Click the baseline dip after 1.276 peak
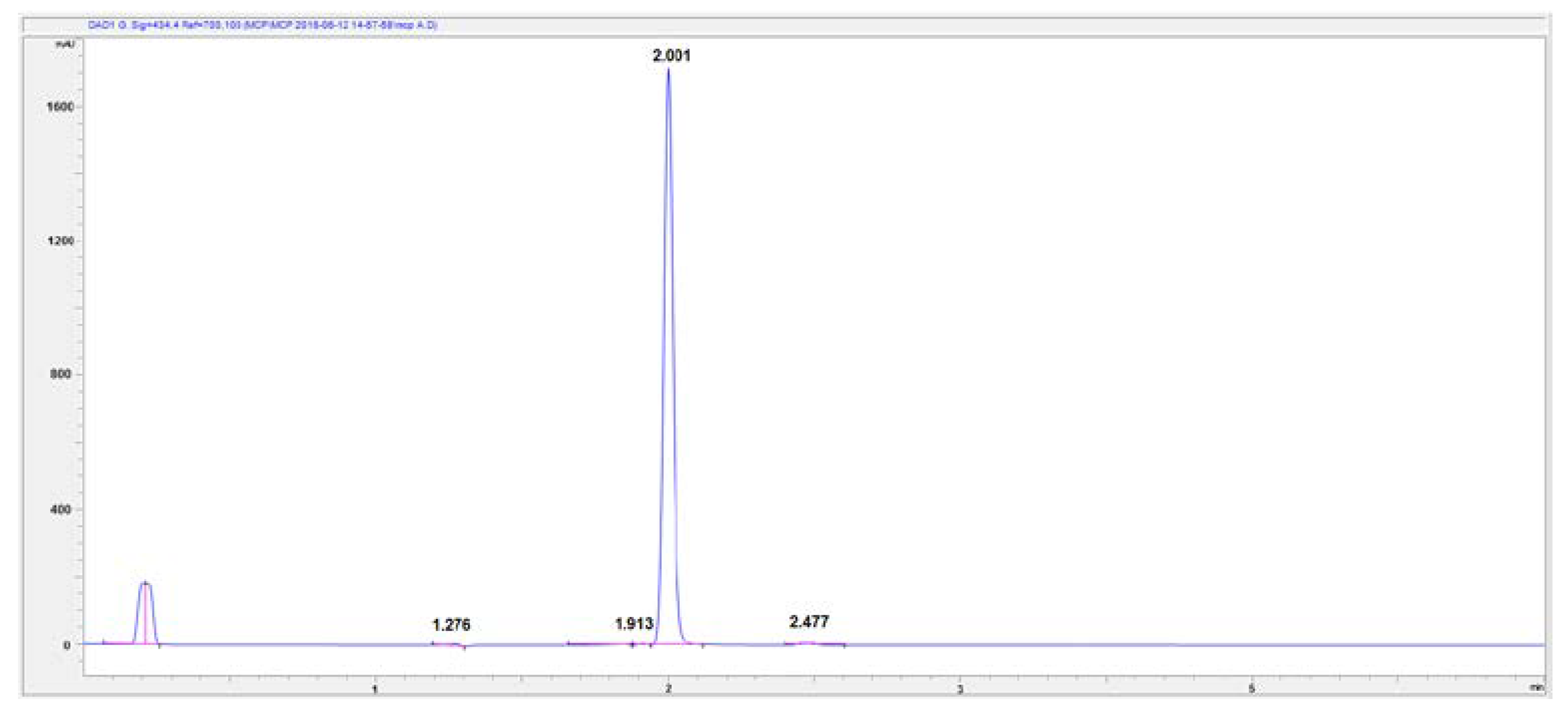Viewport: 1568px width, 715px height. point(464,648)
